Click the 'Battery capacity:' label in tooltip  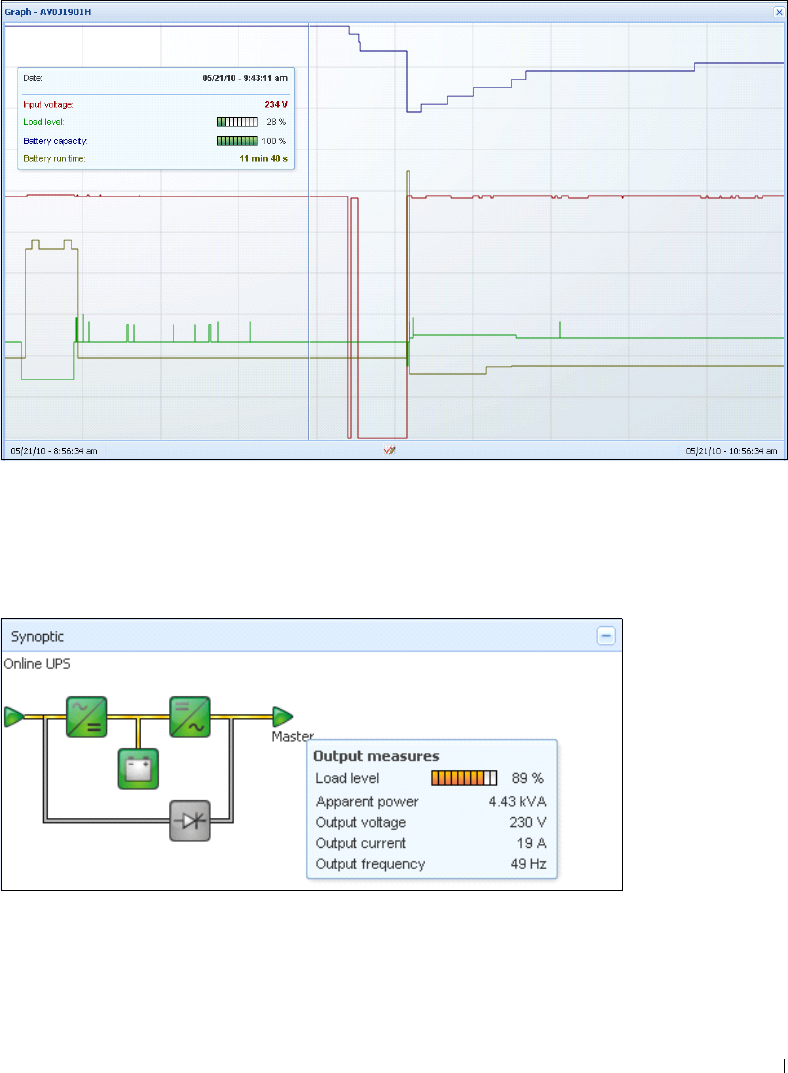(55, 141)
